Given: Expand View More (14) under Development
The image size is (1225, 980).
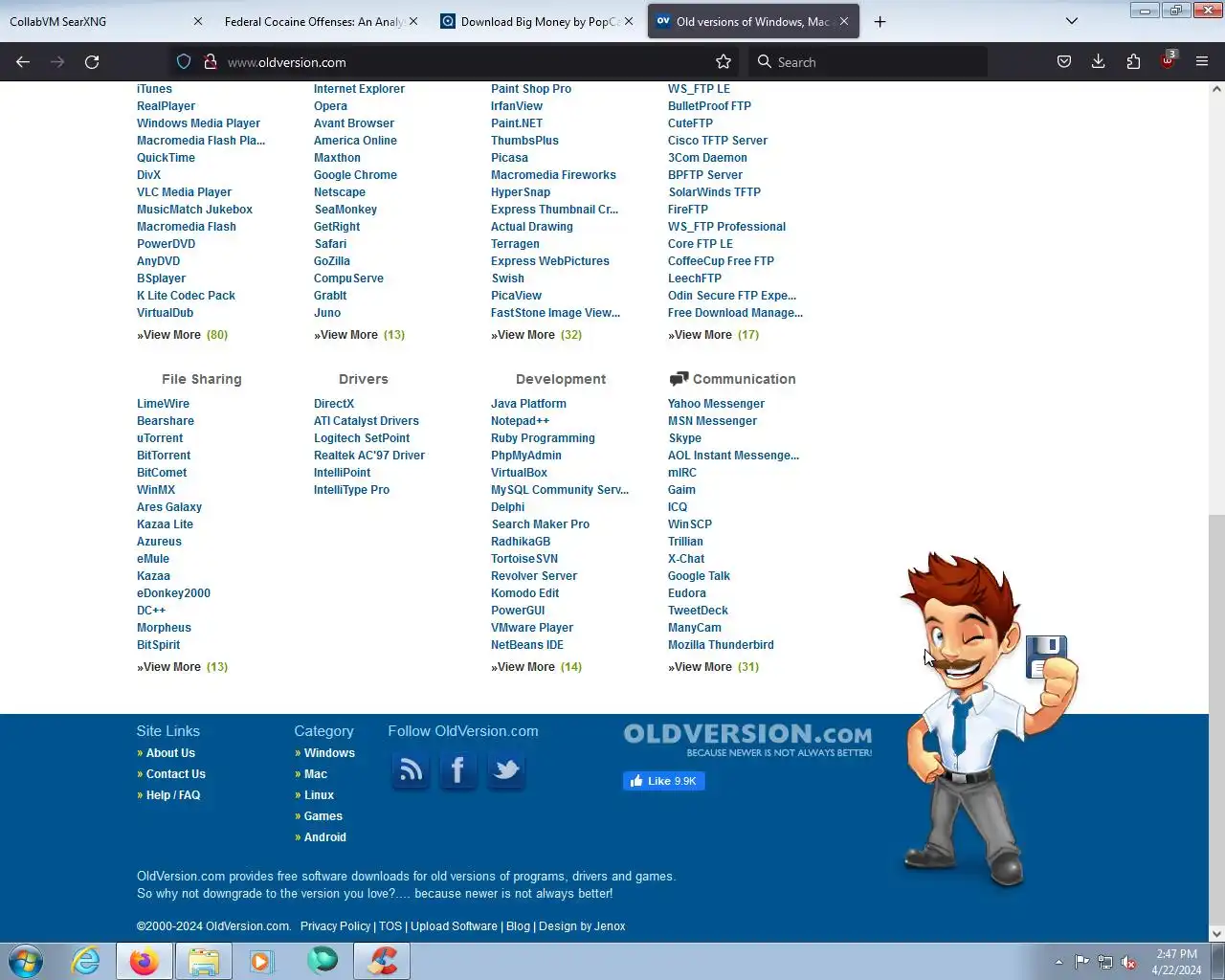Looking at the screenshot, I should [536, 667].
